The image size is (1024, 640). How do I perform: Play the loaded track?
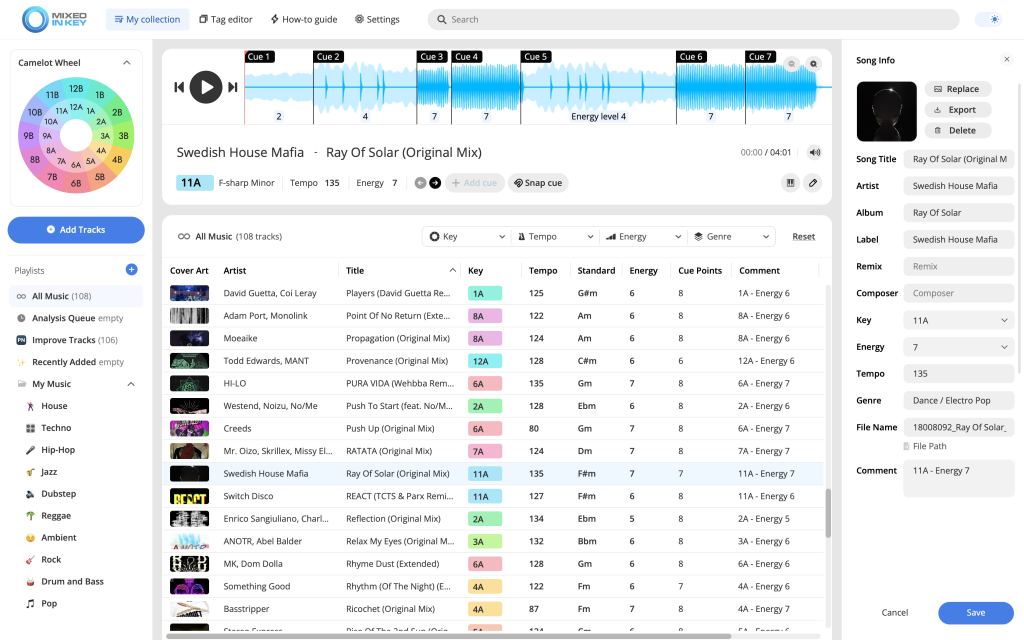206,87
